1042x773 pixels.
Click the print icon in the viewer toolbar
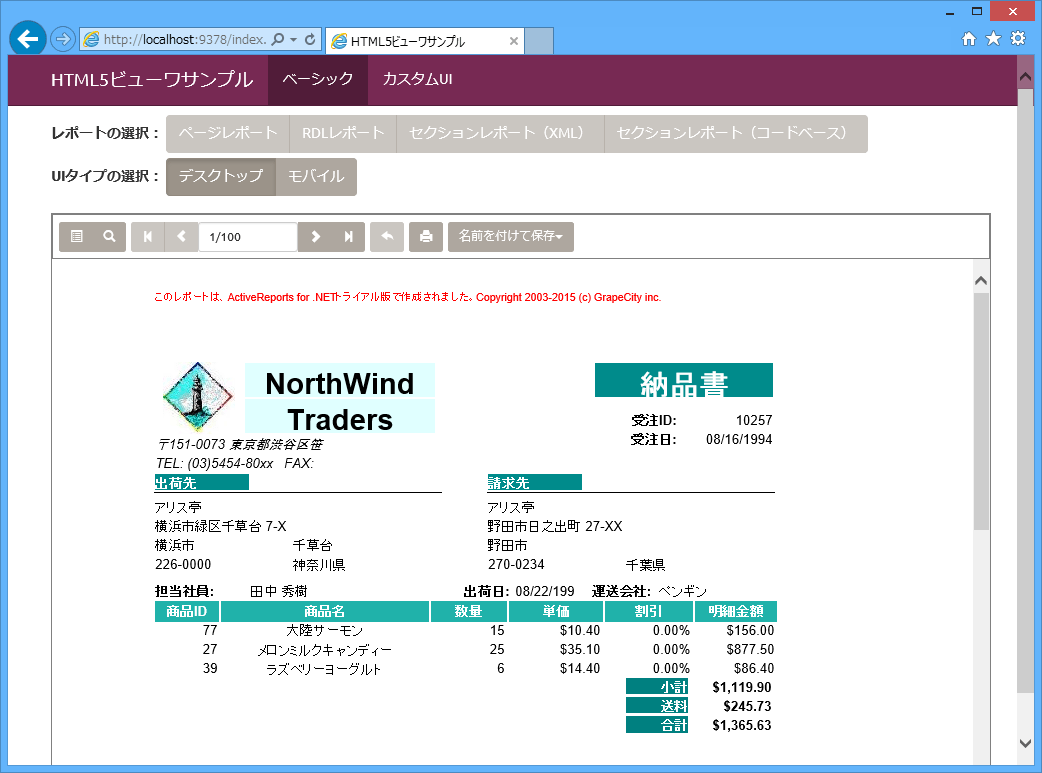(x=425, y=237)
